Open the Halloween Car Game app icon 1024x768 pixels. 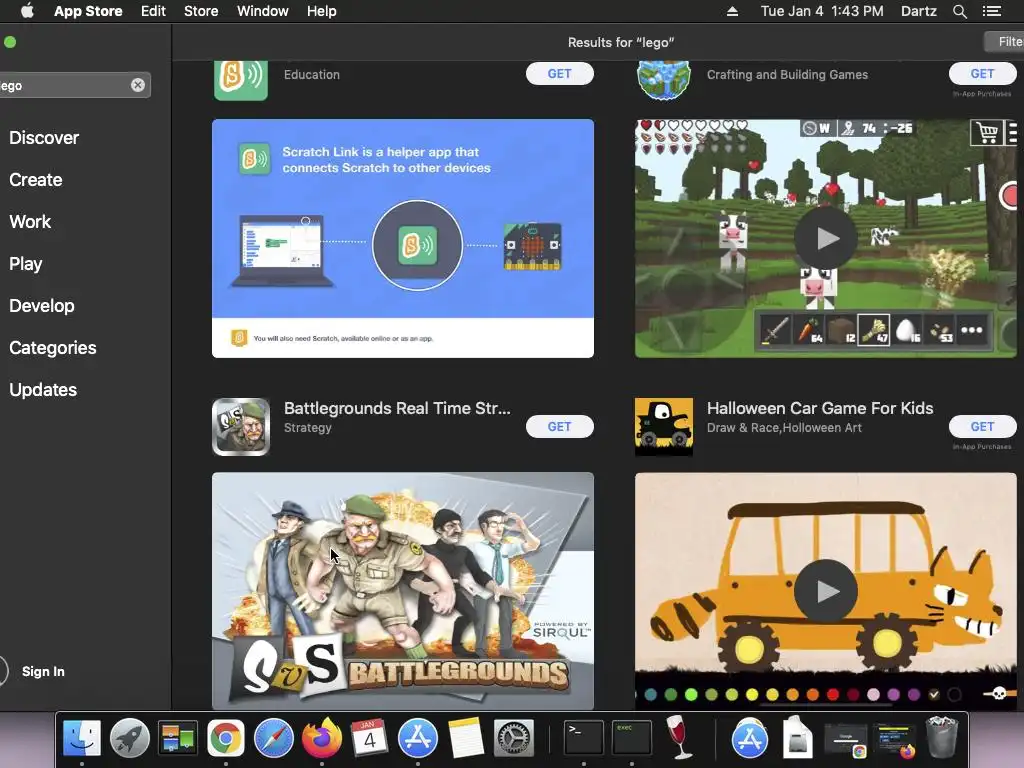pyautogui.click(x=664, y=426)
